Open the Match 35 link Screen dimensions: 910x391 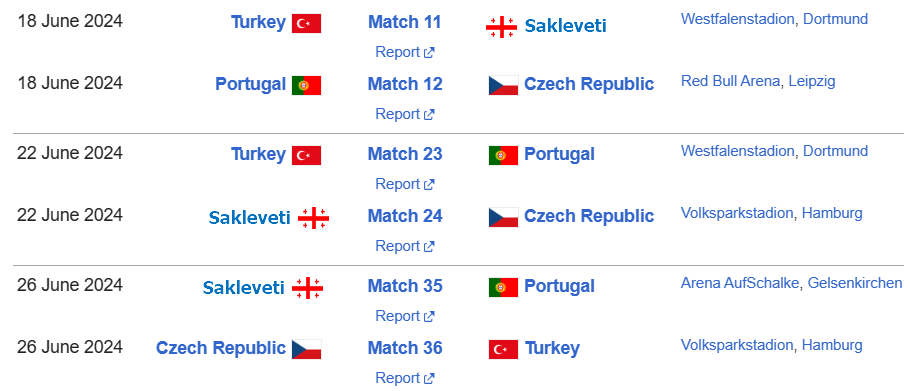[405, 286]
